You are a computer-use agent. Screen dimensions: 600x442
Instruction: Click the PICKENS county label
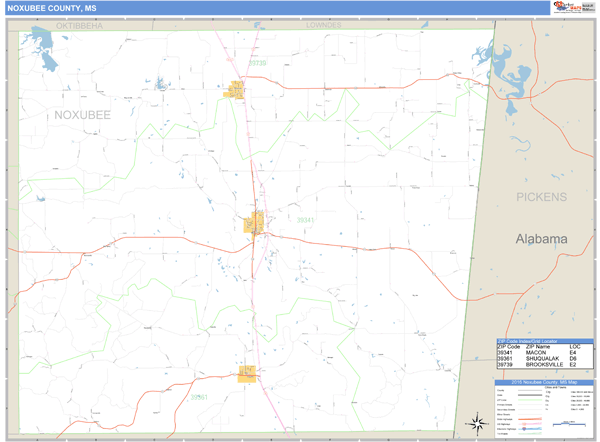[x=541, y=197]
